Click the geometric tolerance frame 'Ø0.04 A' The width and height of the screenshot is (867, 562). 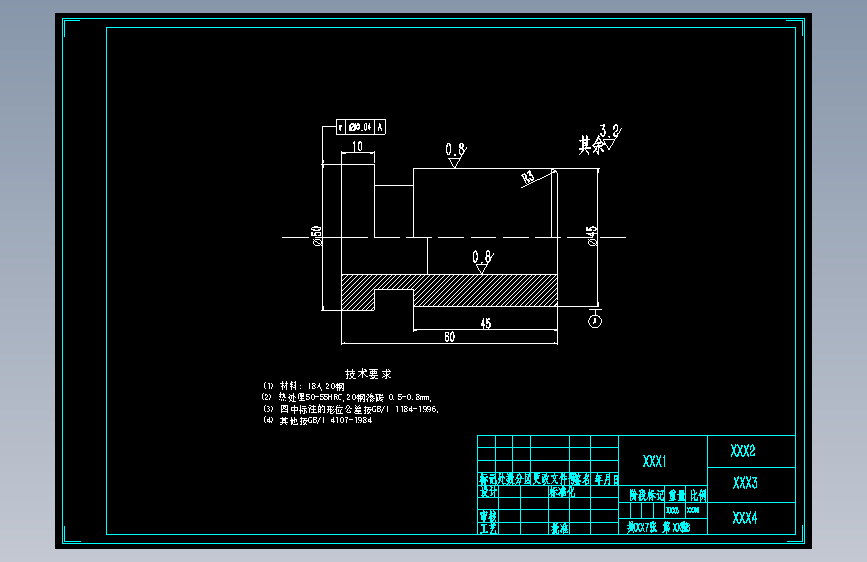[361, 127]
